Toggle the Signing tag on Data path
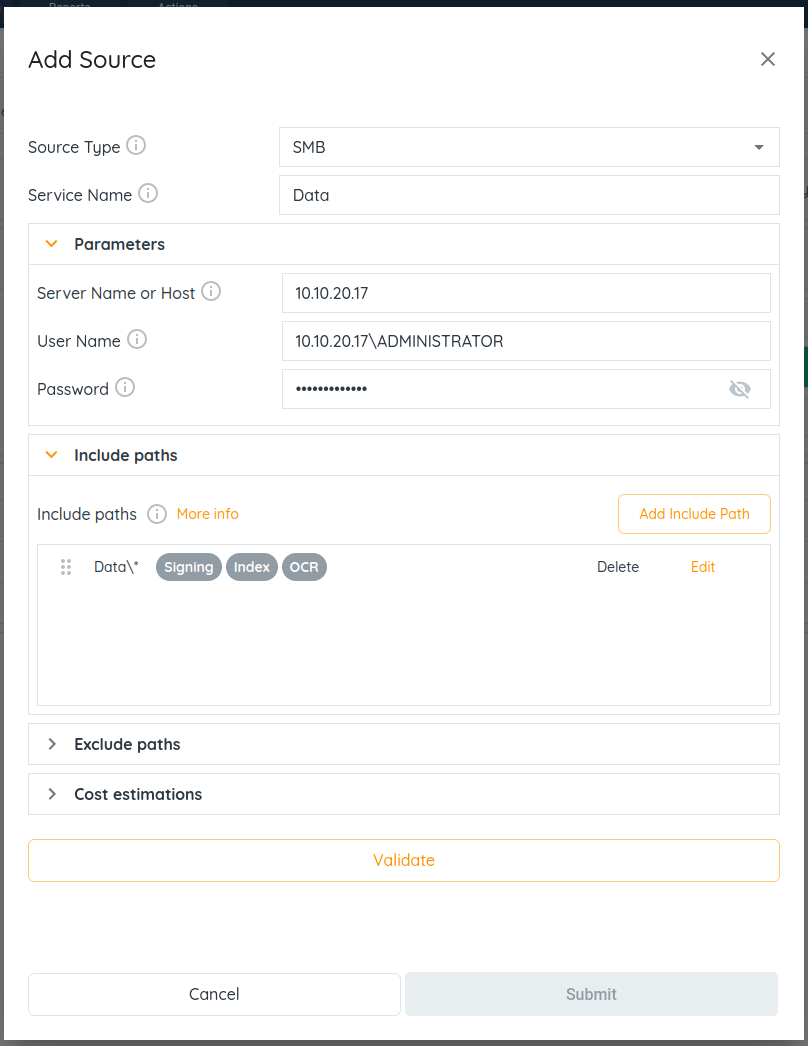This screenshot has width=808, height=1046. [x=189, y=567]
